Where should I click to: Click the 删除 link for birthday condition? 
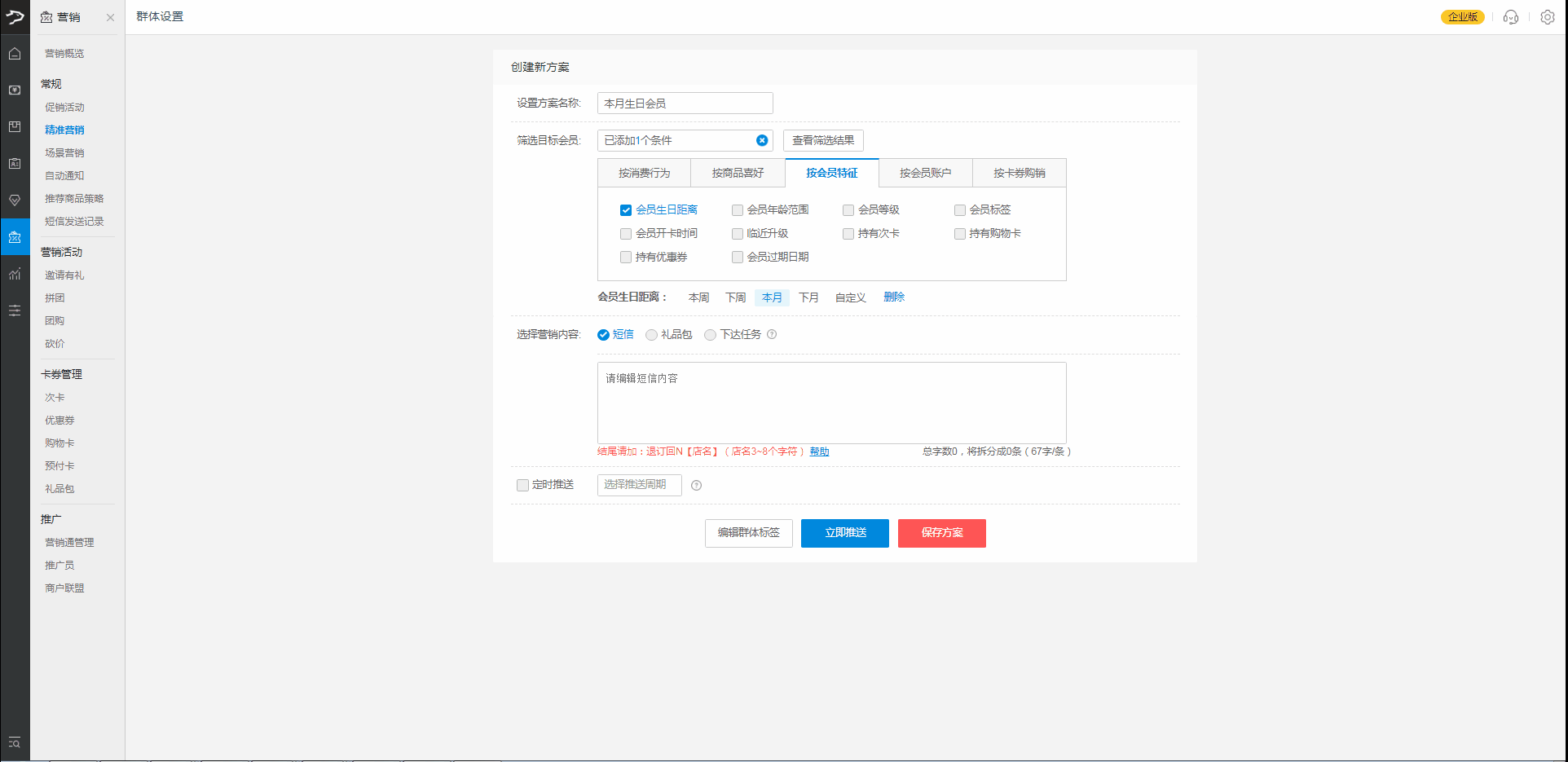point(893,297)
